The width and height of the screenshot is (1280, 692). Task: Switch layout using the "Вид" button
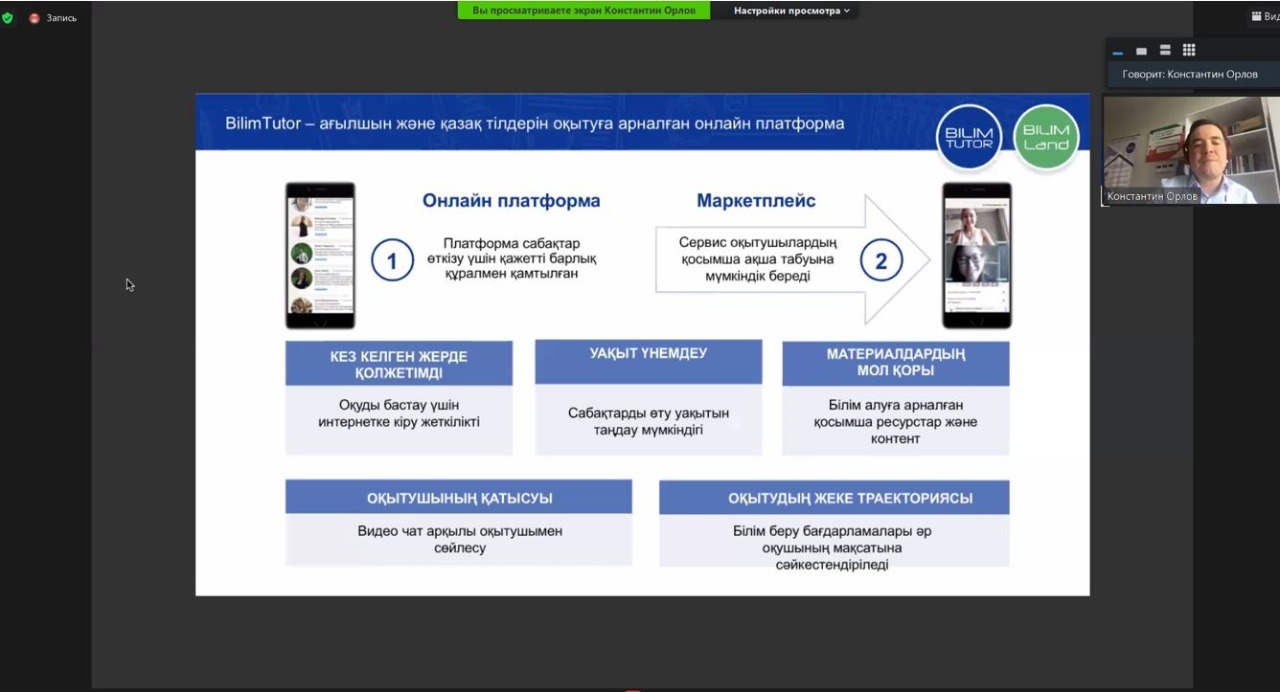click(1265, 16)
